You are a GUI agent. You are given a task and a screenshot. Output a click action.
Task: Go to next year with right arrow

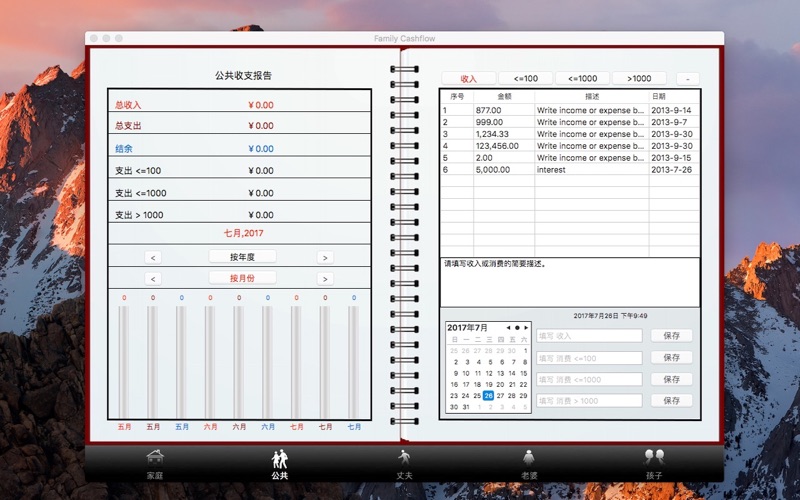pos(325,257)
